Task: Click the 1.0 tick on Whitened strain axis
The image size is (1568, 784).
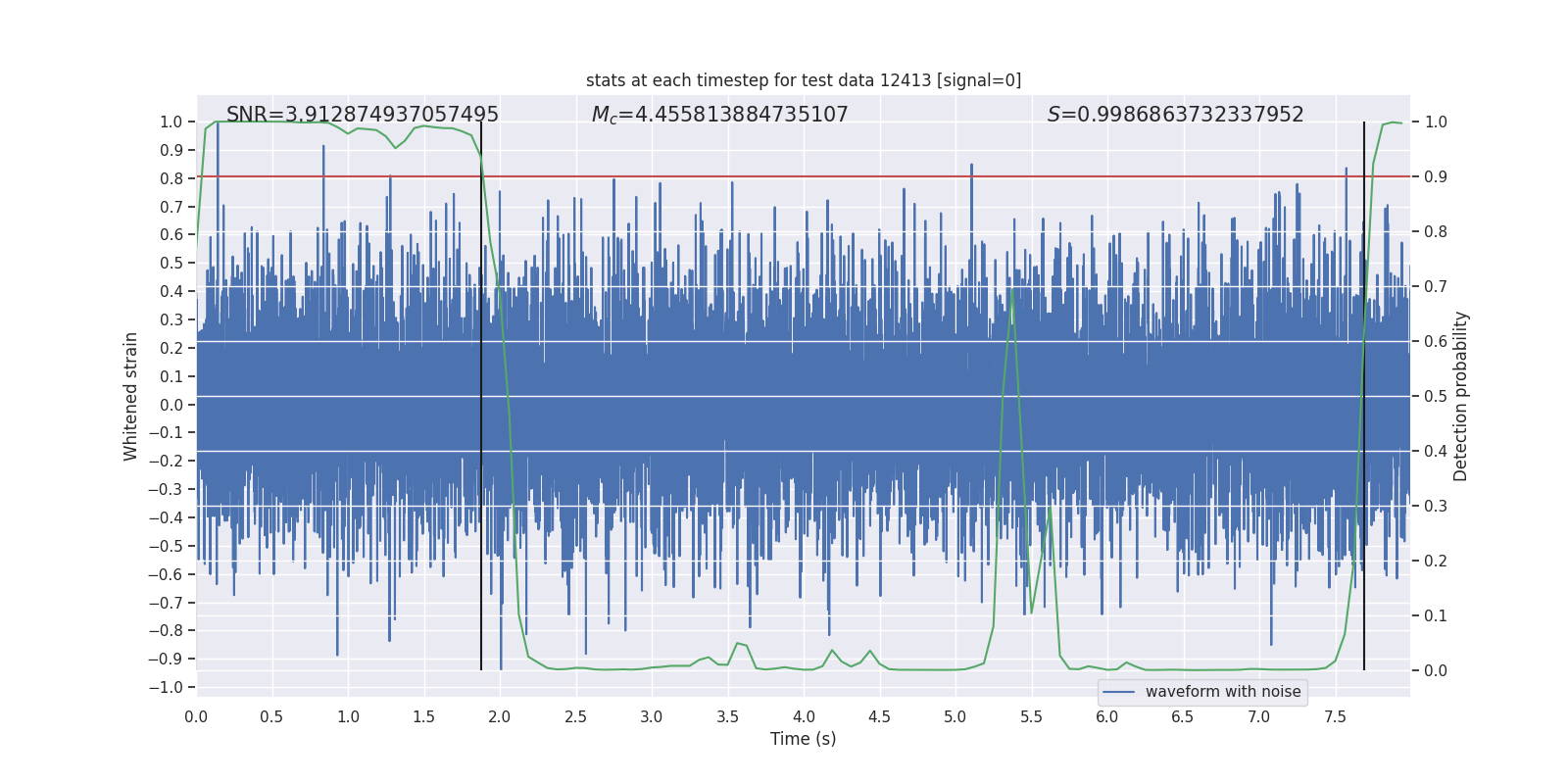Action: point(171,122)
